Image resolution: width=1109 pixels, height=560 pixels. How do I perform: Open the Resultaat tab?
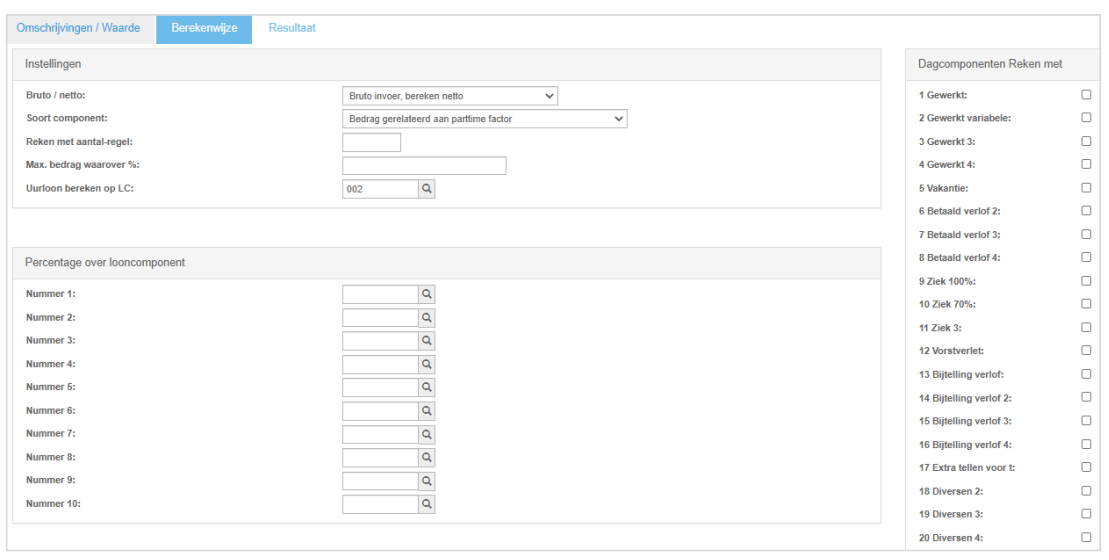[292, 28]
